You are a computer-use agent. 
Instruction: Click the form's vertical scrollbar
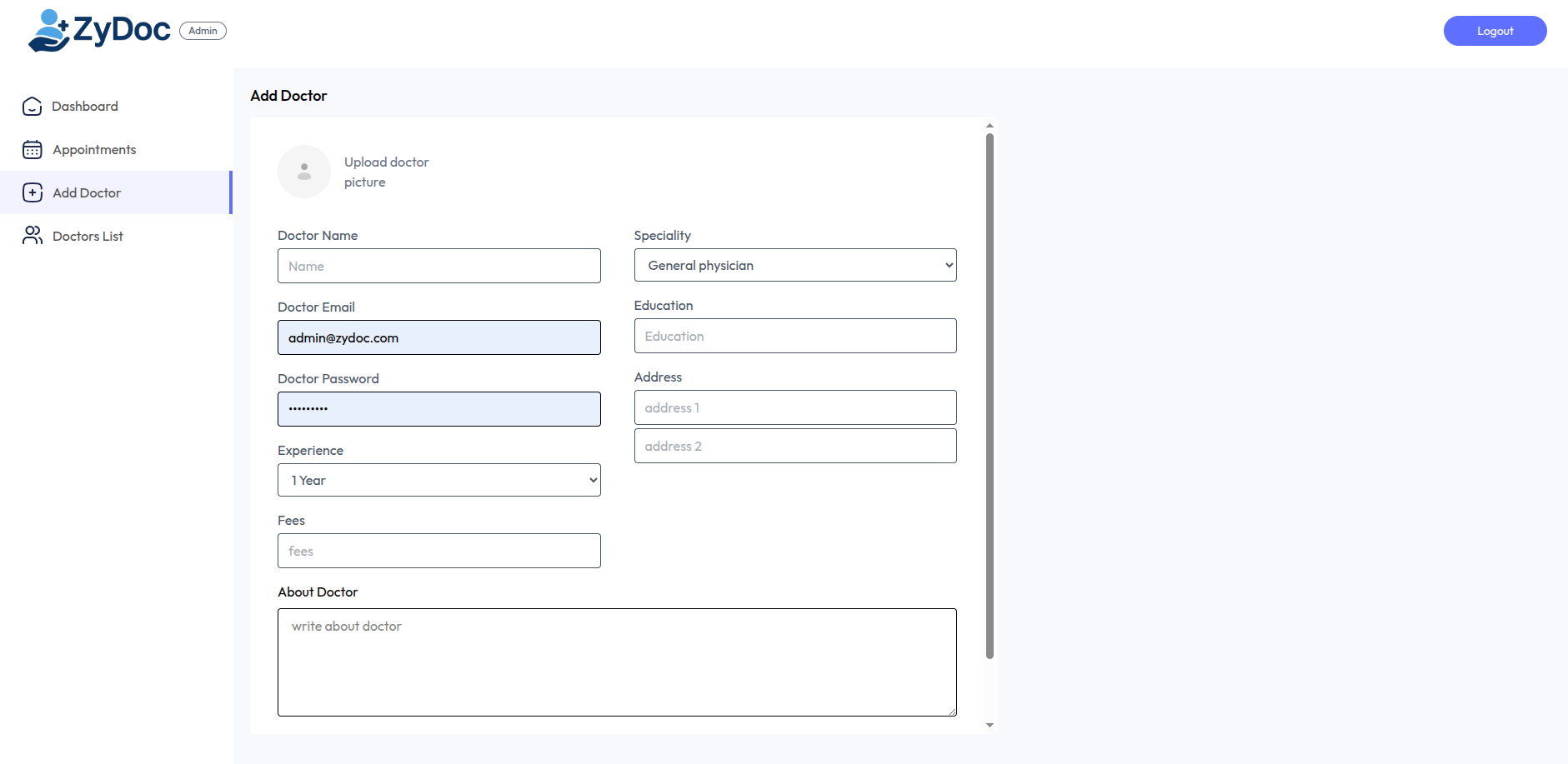pos(989,396)
